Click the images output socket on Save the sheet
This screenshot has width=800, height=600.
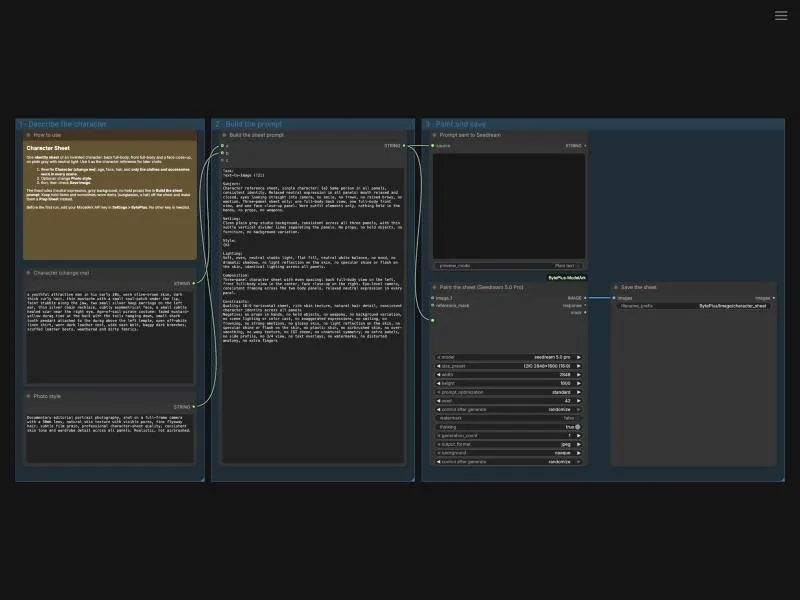click(774, 298)
